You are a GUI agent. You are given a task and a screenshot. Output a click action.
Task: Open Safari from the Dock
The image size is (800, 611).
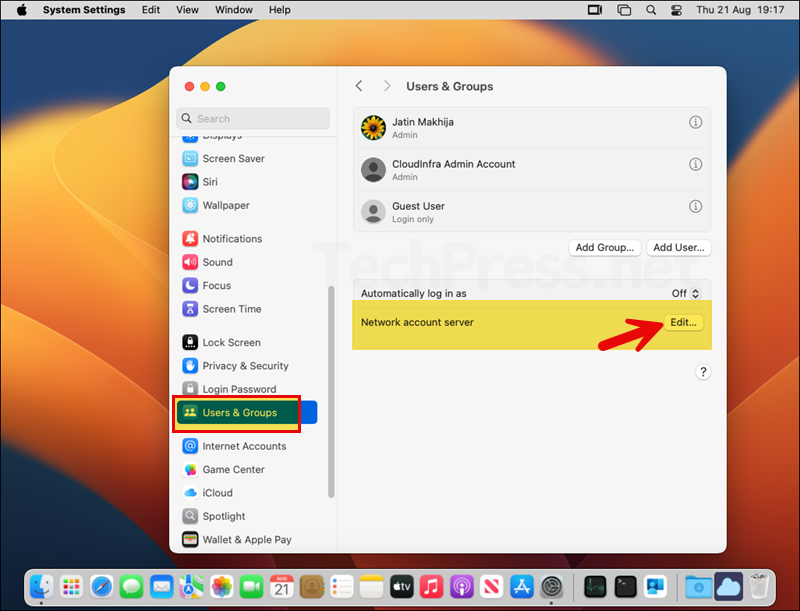click(102, 587)
